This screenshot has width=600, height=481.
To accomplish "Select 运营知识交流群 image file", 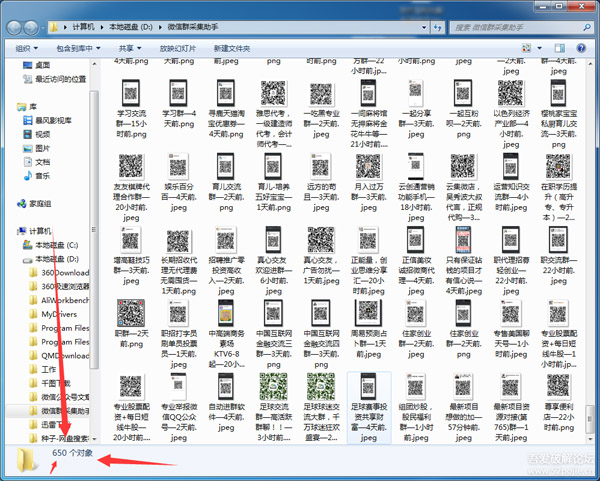I will 511,183.
